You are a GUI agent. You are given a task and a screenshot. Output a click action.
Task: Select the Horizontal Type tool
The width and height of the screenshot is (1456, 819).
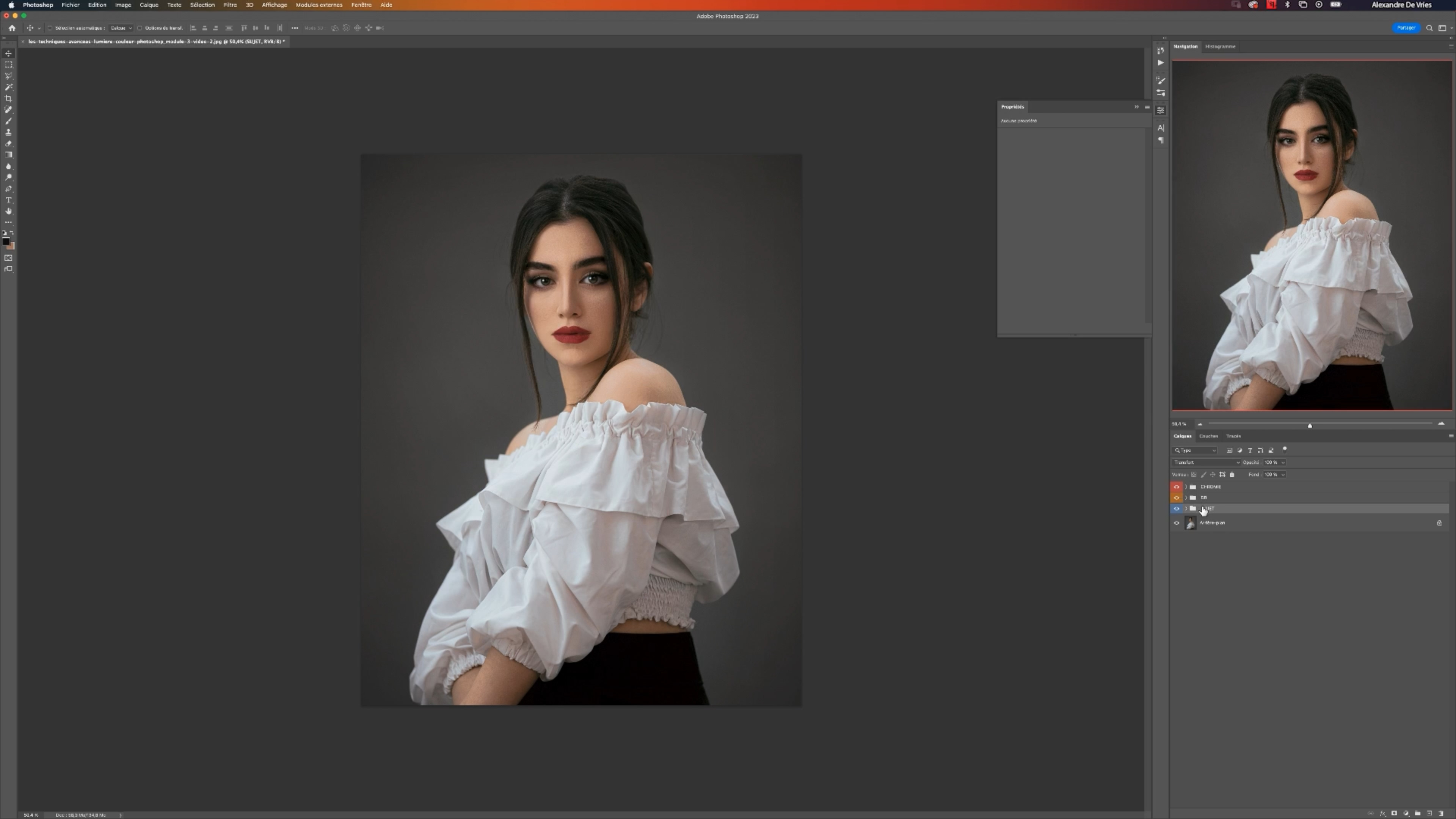click(x=8, y=200)
